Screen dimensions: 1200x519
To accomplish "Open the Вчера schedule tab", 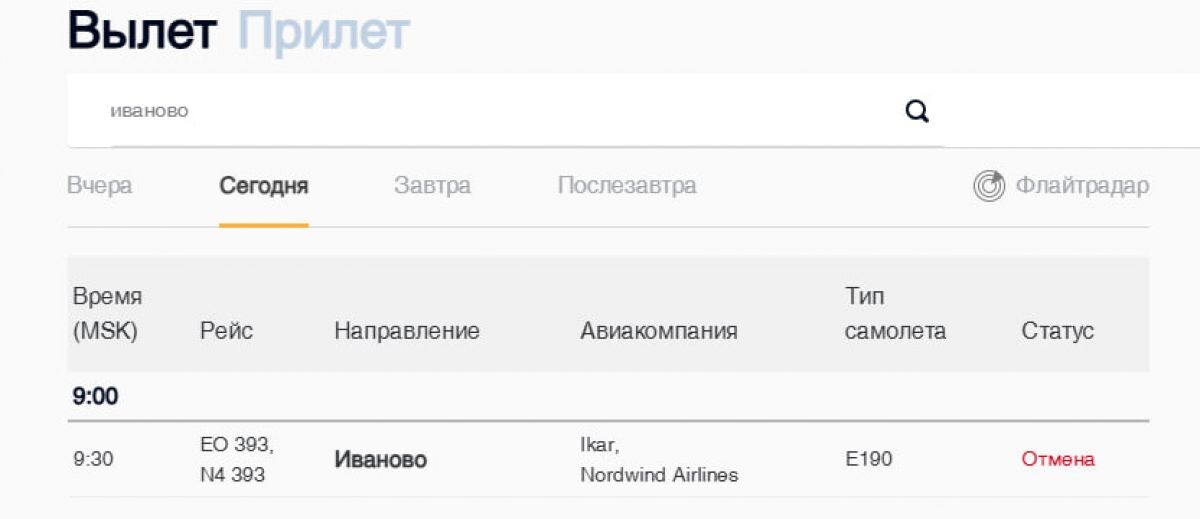I will (x=100, y=186).
